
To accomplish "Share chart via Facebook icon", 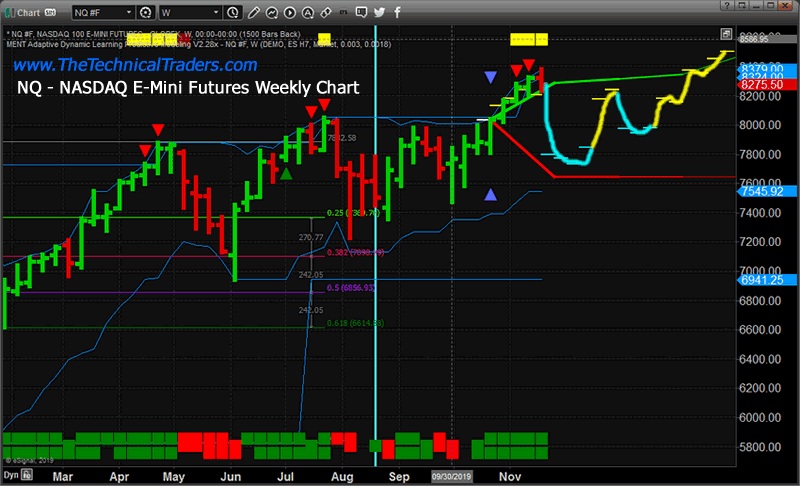I will click(x=397, y=13).
